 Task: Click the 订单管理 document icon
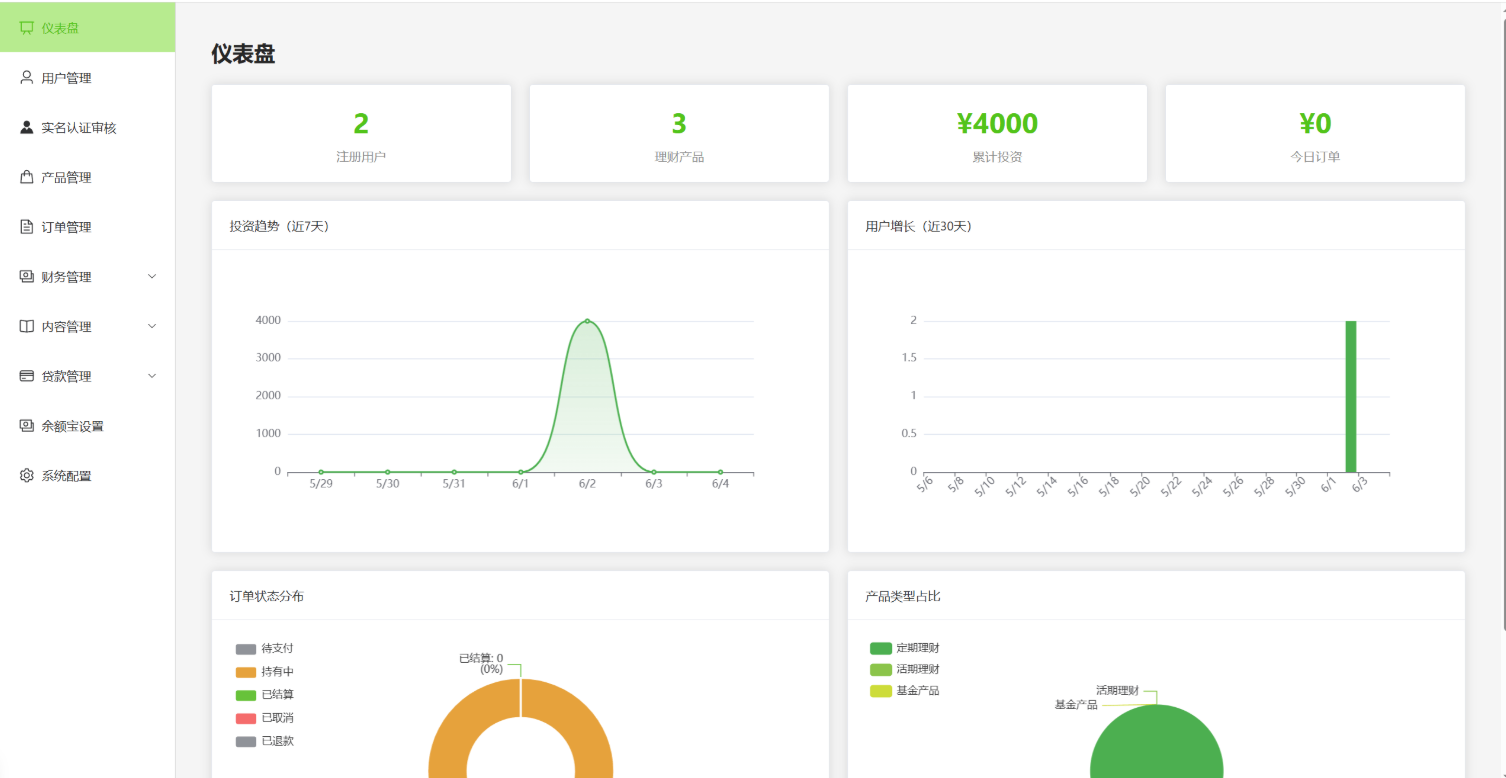pyautogui.click(x=27, y=227)
